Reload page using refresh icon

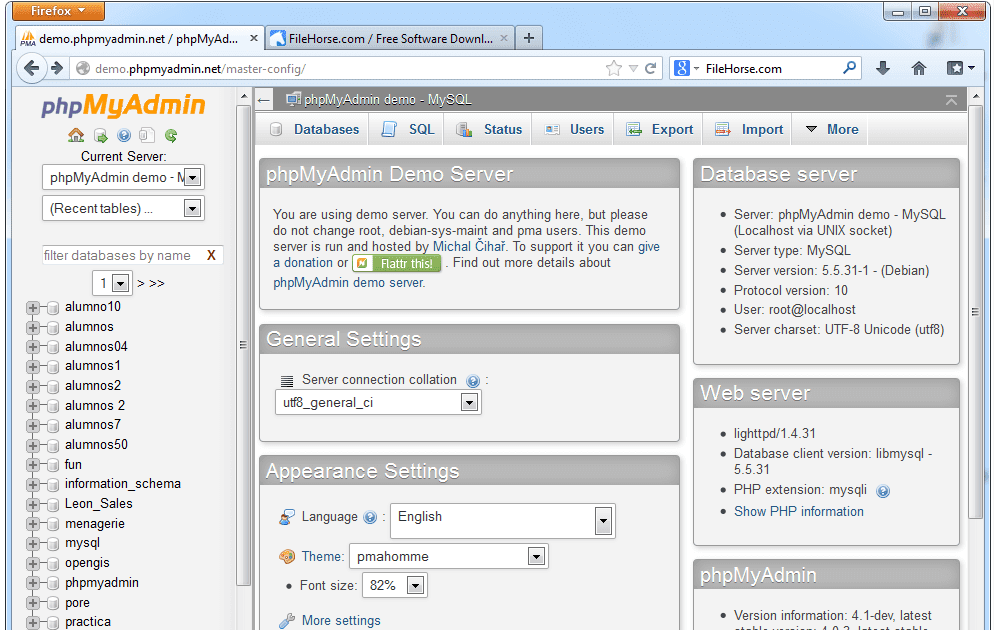tap(650, 68)
